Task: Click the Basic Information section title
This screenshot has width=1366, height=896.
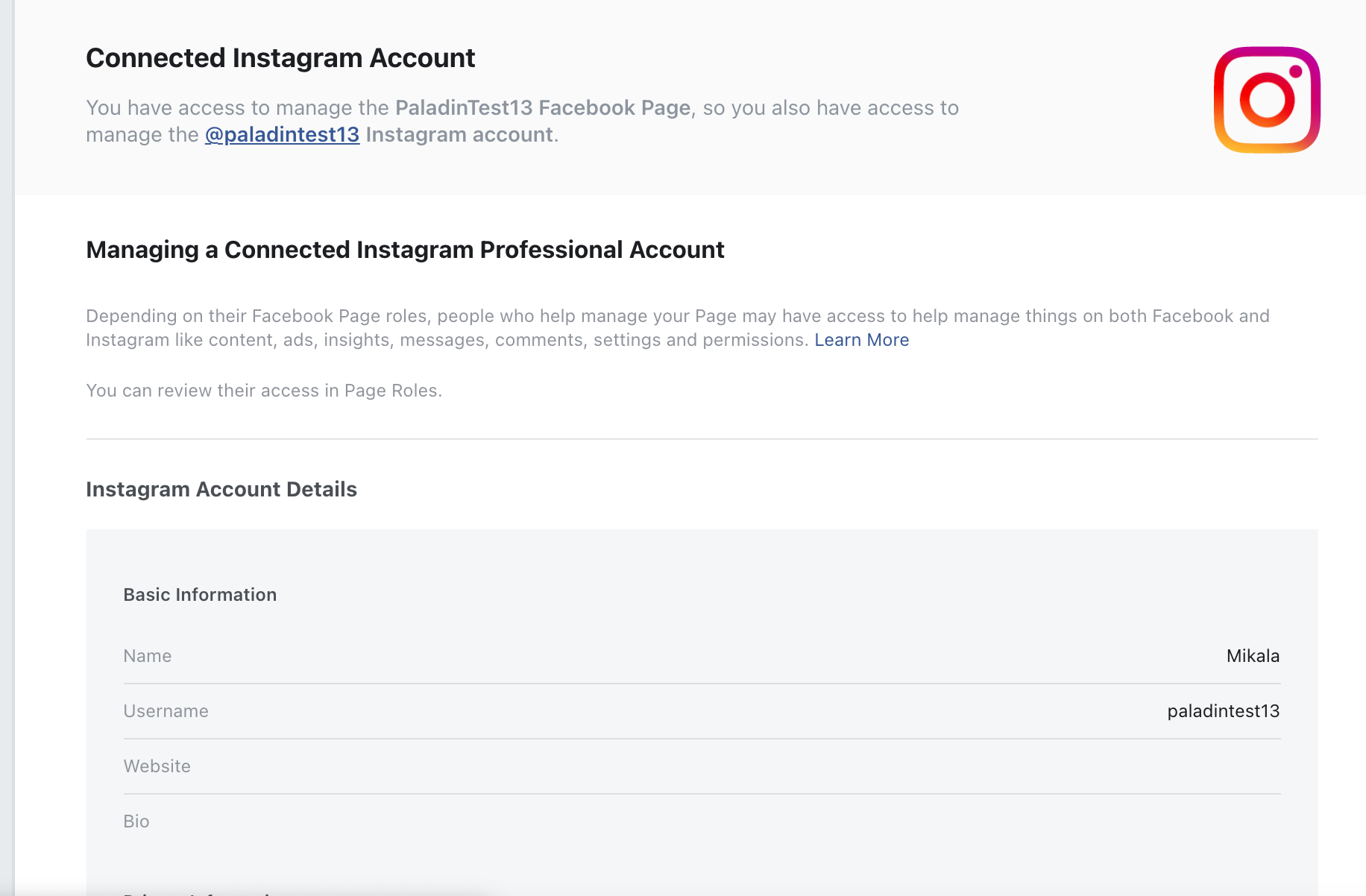Action: click(x=200, y=595)
